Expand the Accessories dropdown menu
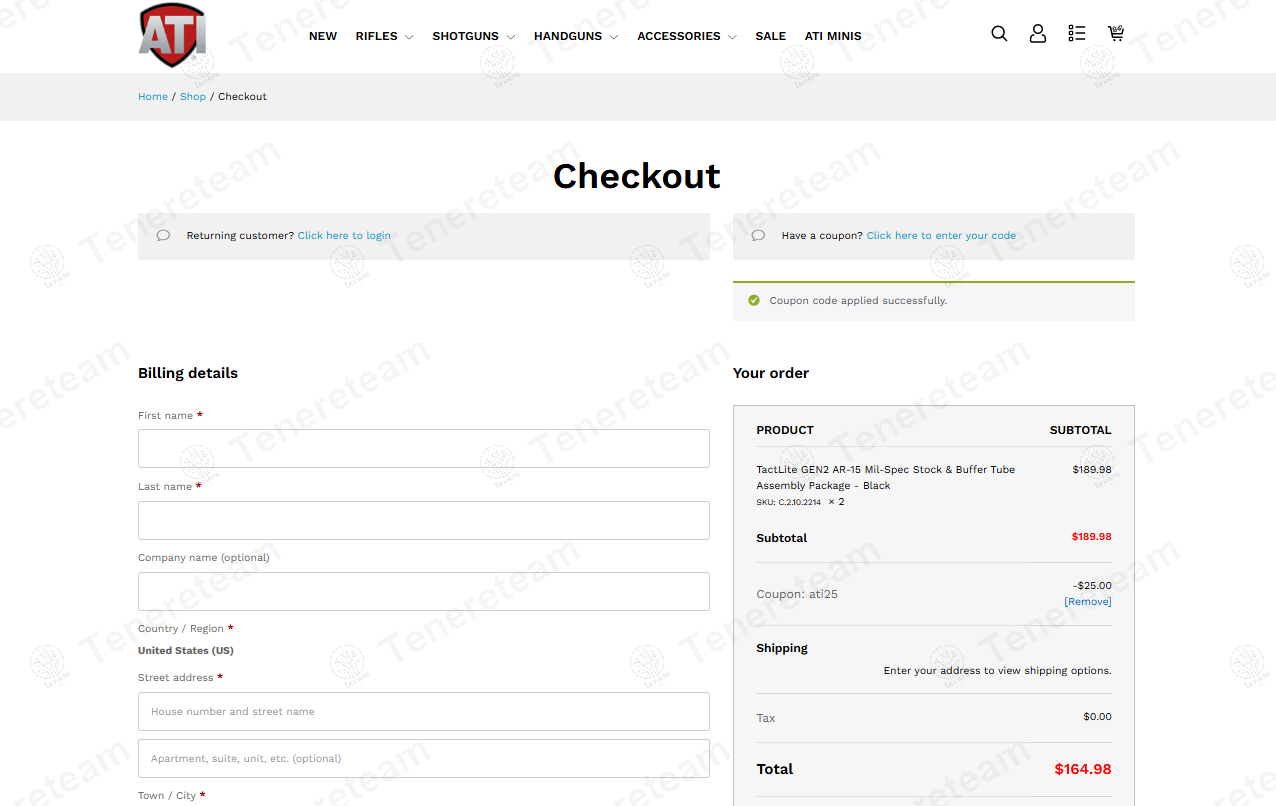Viewport: 1276px width, 806px height. [686, 36]
